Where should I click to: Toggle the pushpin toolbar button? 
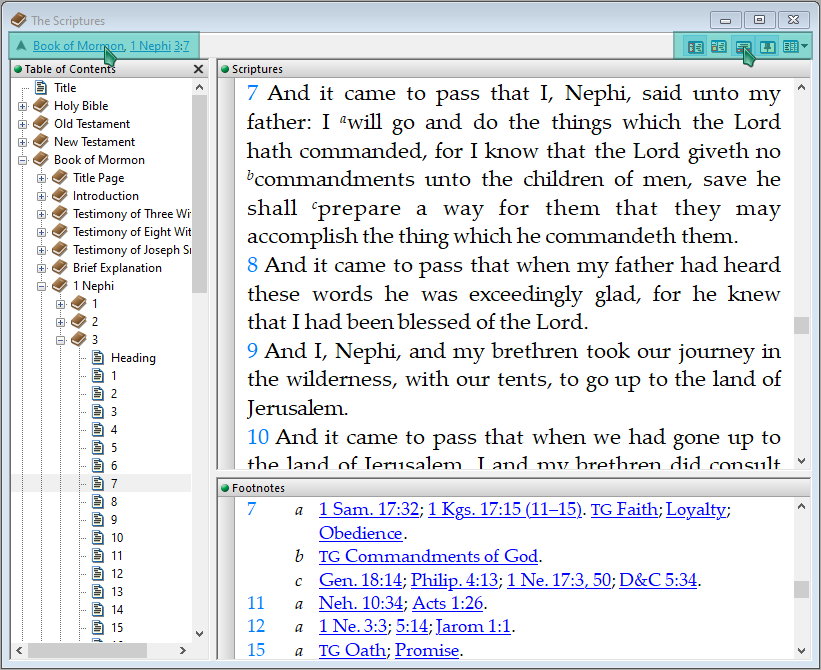pyautogui.click(x=767, y=47)
